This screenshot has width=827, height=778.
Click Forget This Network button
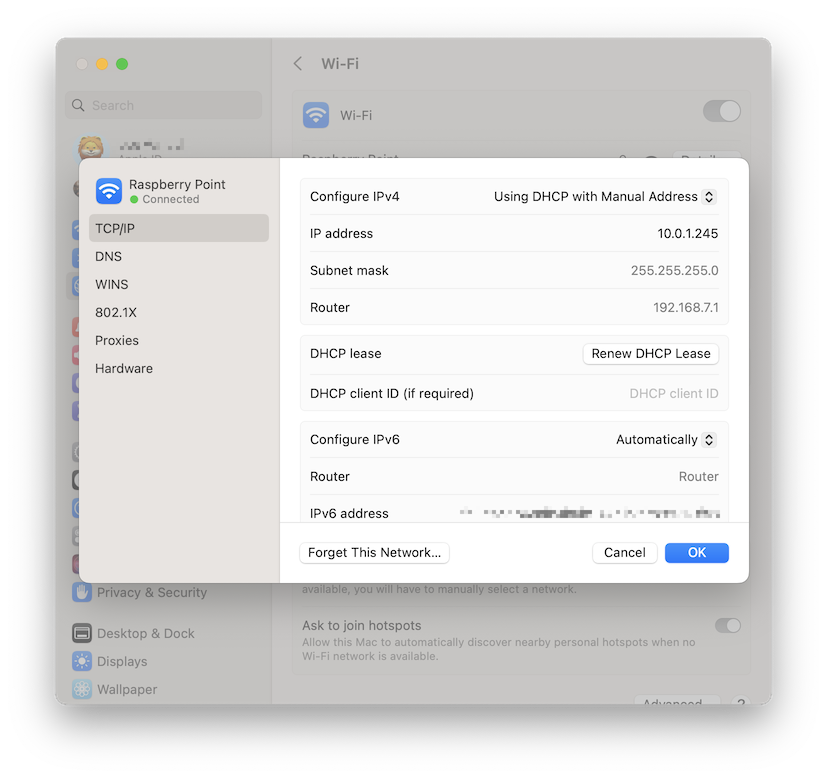point(374,553)
